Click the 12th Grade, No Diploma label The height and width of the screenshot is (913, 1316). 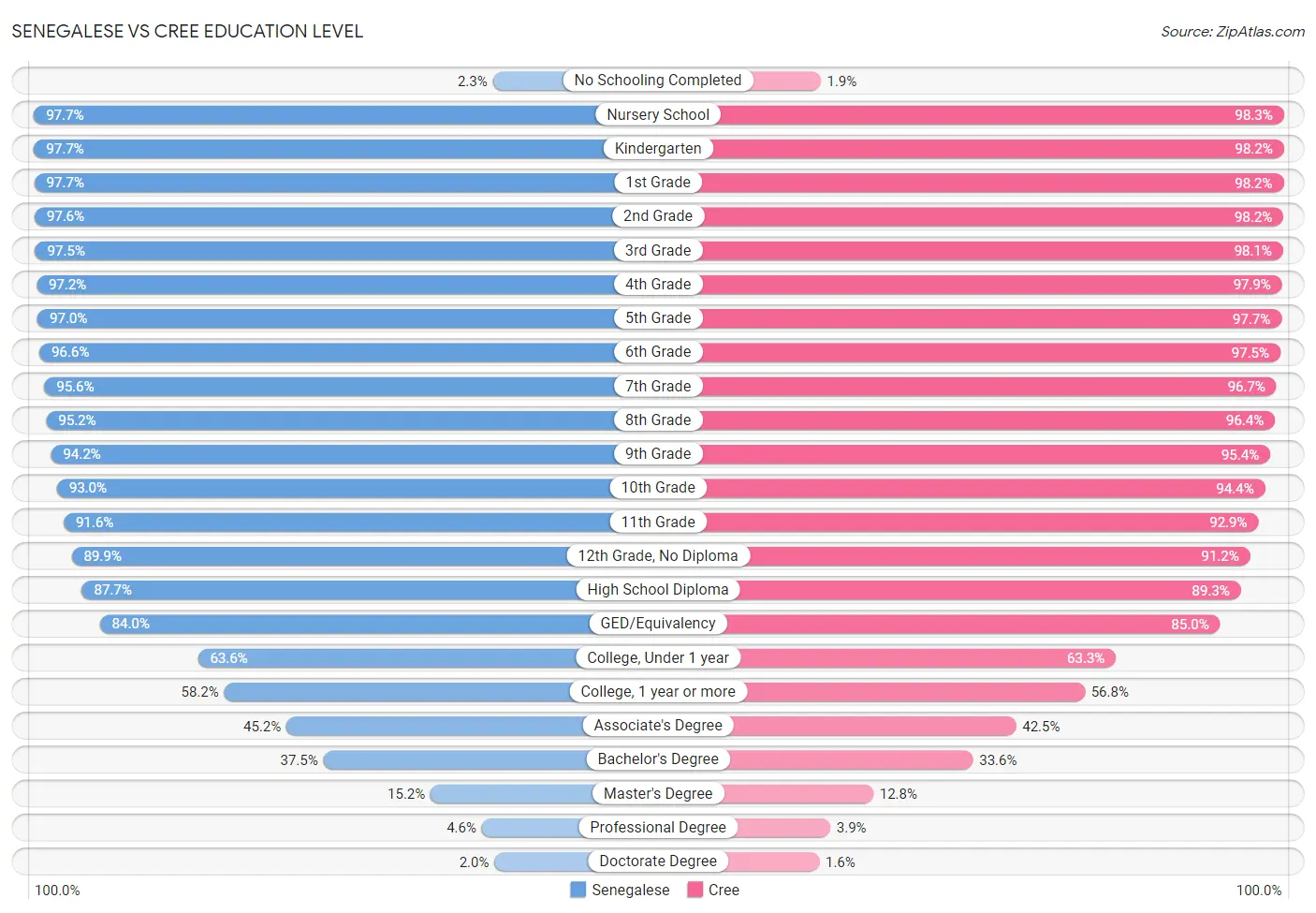point(658,556)
